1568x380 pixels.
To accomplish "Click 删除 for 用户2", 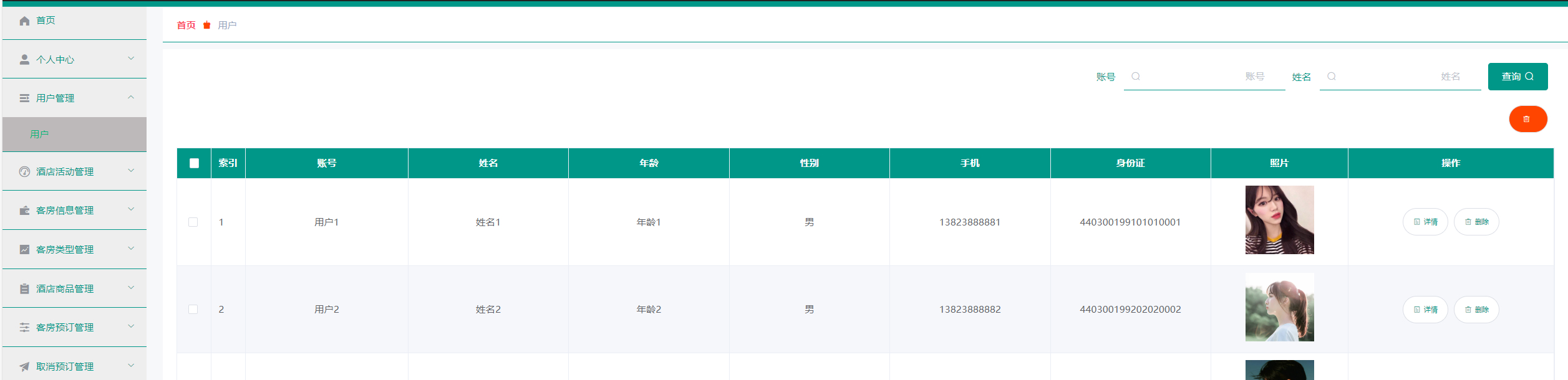I will coord(1476,310).
